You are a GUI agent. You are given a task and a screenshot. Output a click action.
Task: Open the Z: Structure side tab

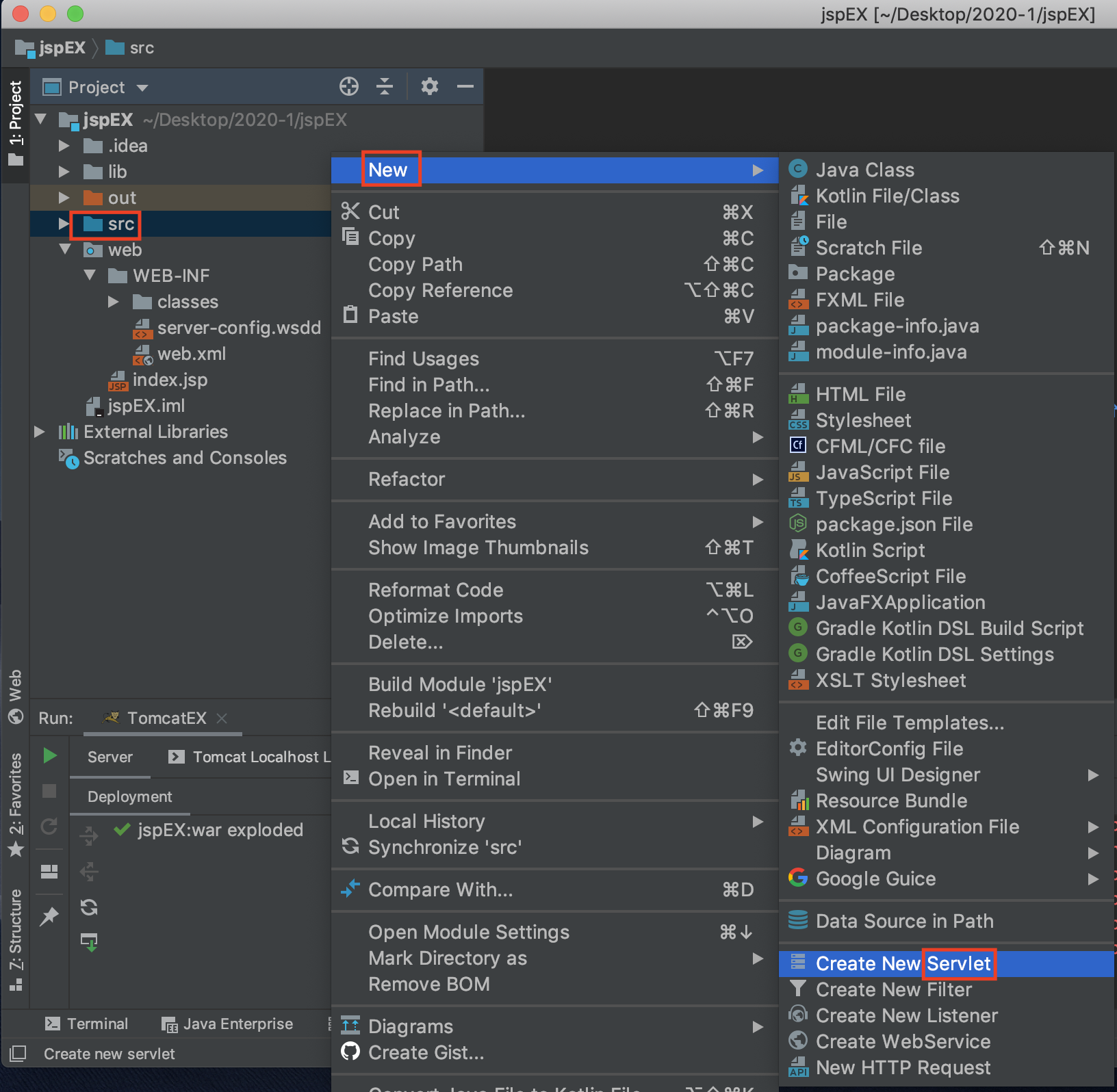[x=15, y=940]
